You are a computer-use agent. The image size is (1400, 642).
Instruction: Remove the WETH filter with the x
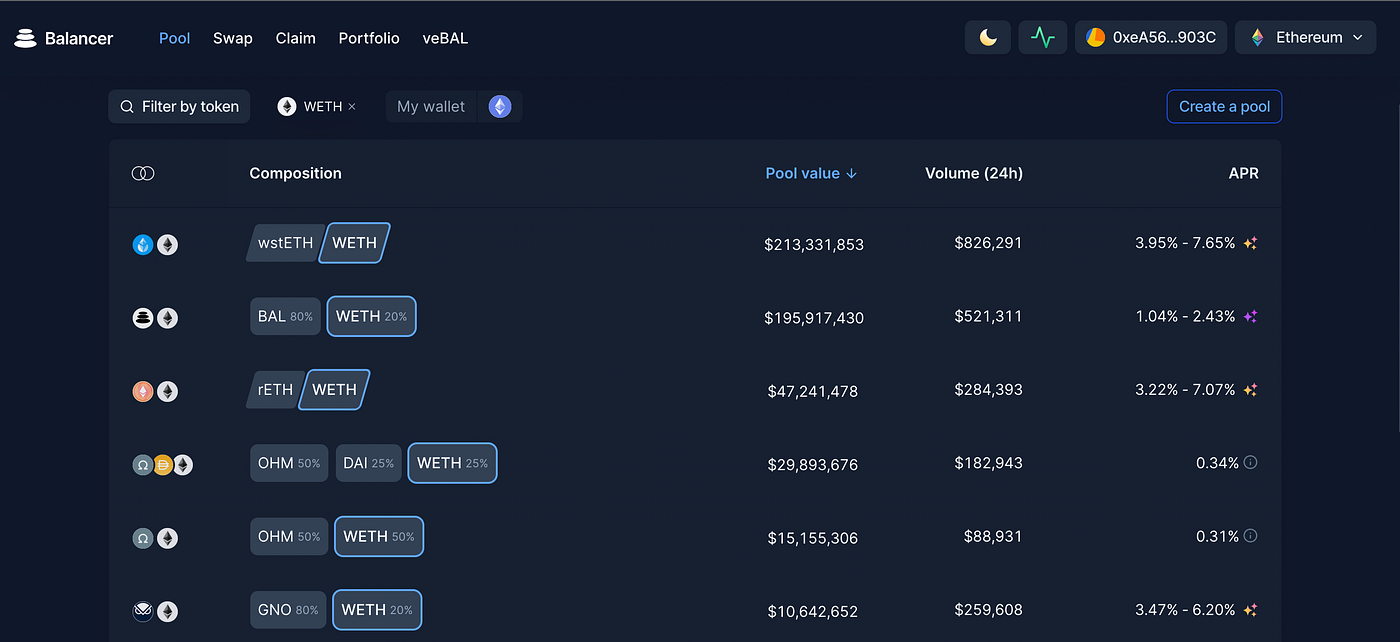352,106
